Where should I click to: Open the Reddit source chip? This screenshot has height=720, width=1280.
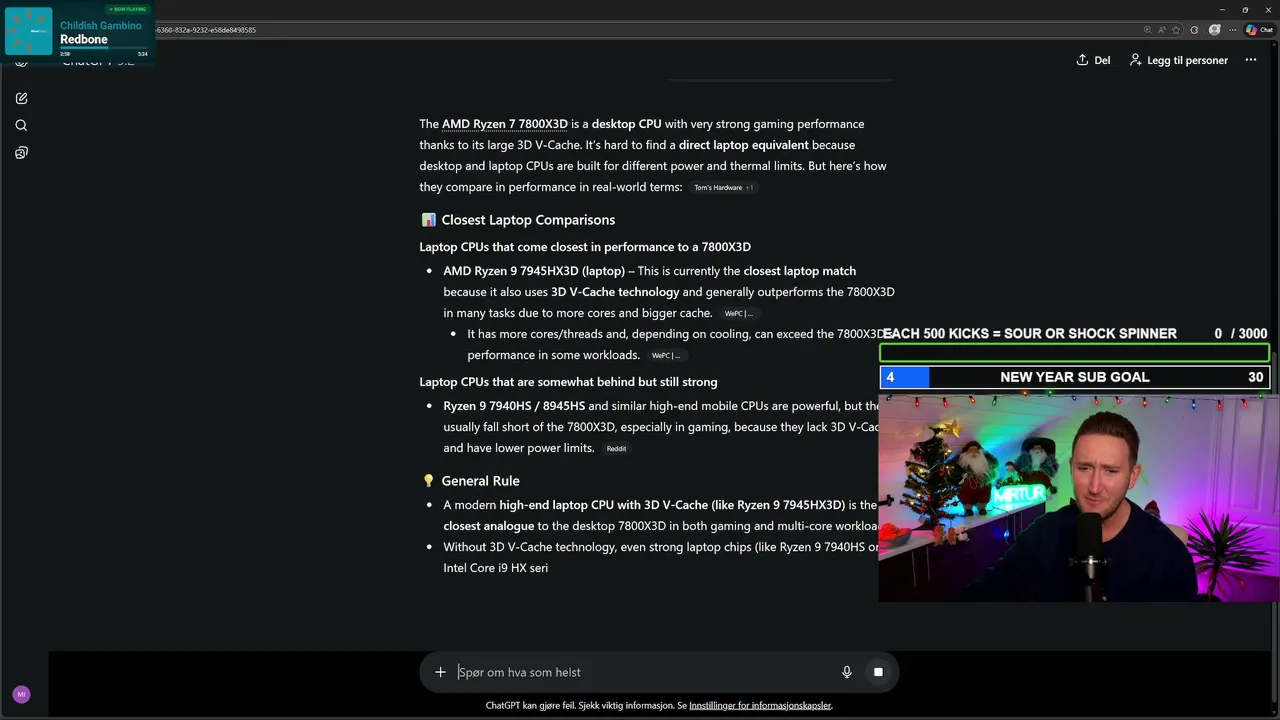(616, 449)
